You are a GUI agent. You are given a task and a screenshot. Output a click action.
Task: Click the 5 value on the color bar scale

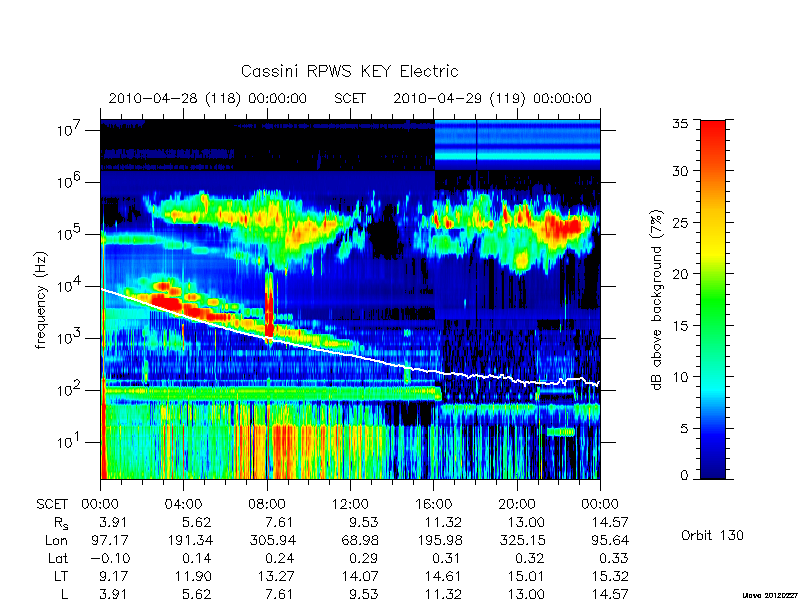tap(685, 429)
